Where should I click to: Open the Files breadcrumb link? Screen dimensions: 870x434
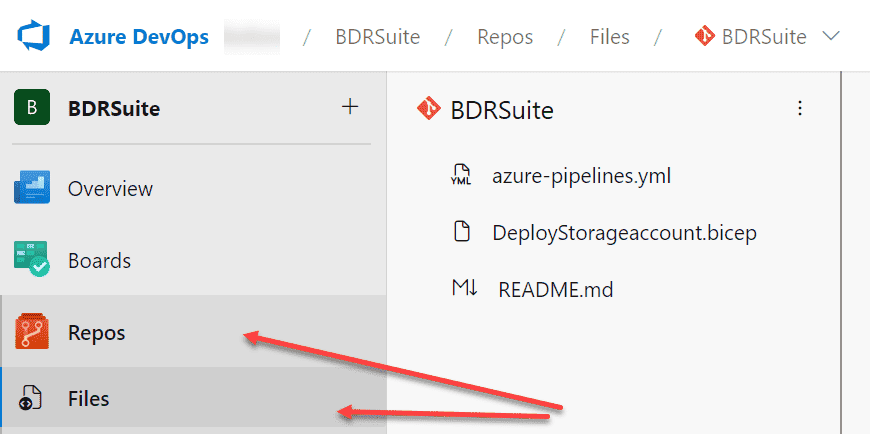pyautogui.click(x=609, y=37)
